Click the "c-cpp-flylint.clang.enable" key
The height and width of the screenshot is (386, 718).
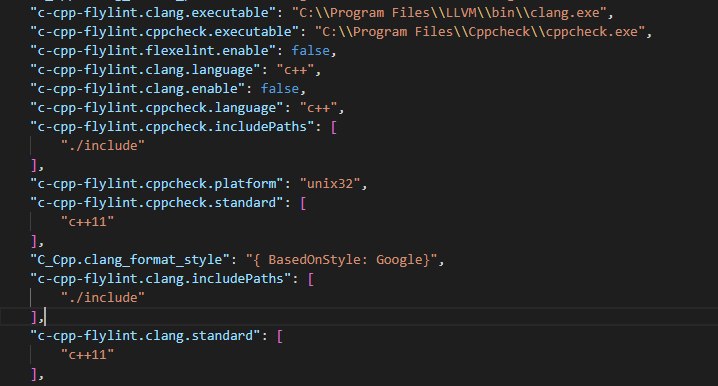138,89
